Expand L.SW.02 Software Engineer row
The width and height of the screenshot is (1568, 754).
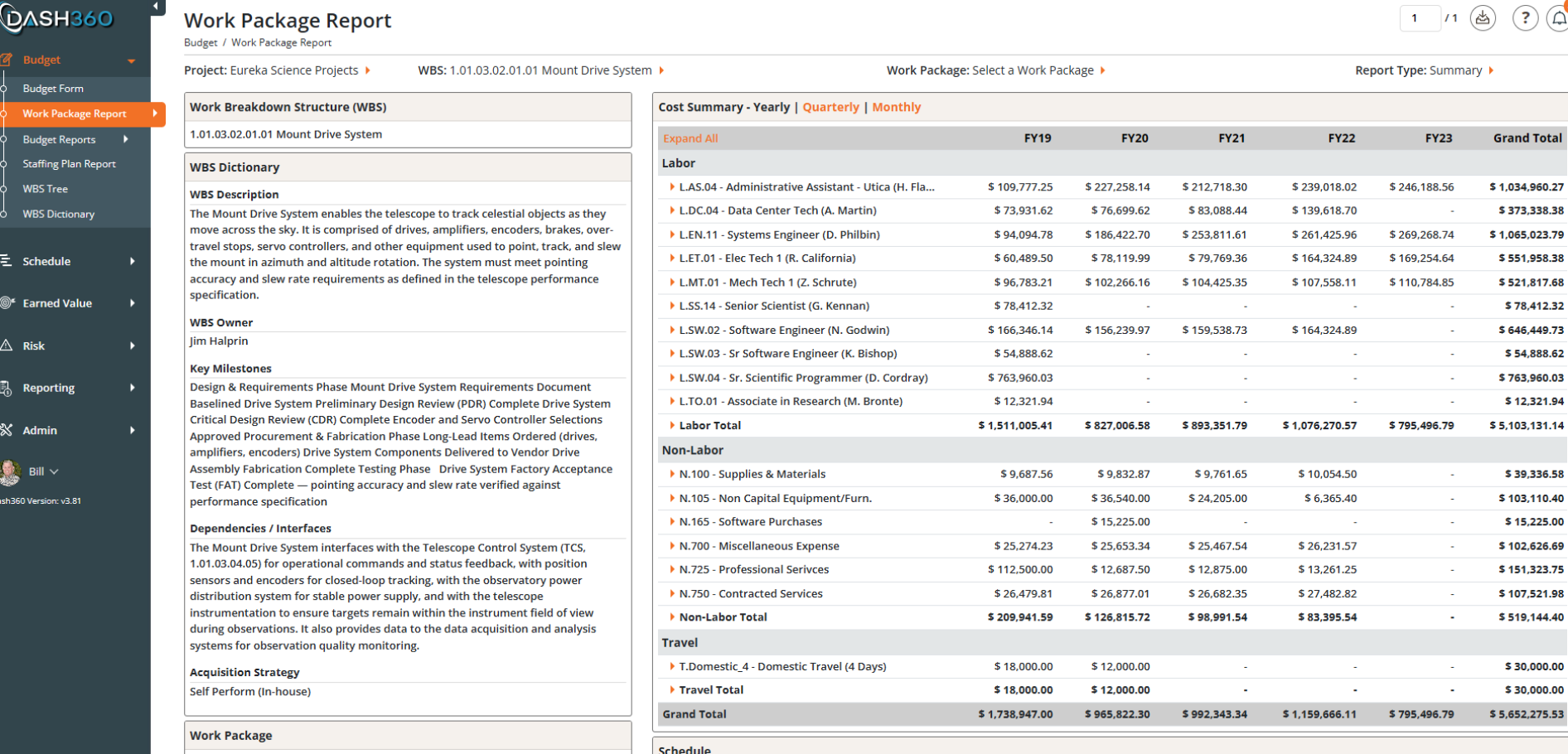click(x=672, y=330)
